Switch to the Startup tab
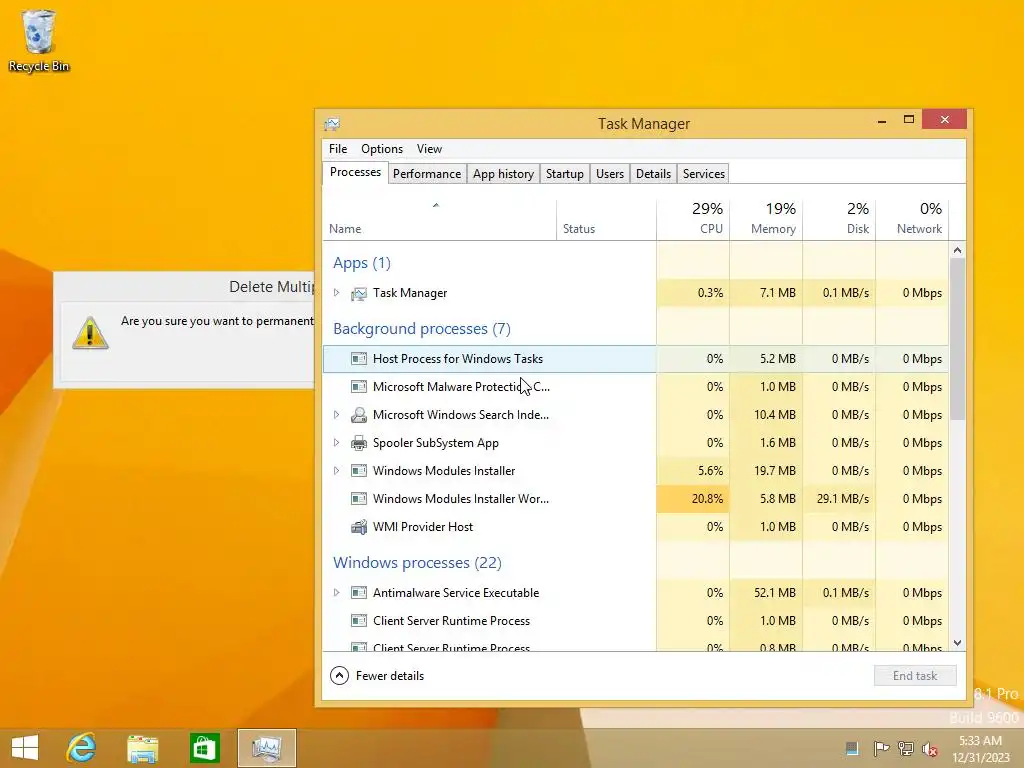The width and height of the screenshot is (1024, 768). [x=565, y=174]
